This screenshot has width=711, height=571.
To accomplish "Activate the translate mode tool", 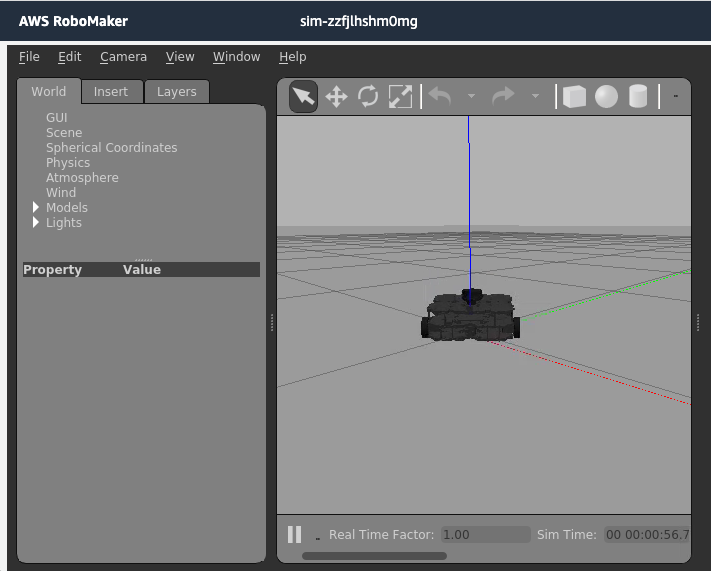I will click(336, 97).
